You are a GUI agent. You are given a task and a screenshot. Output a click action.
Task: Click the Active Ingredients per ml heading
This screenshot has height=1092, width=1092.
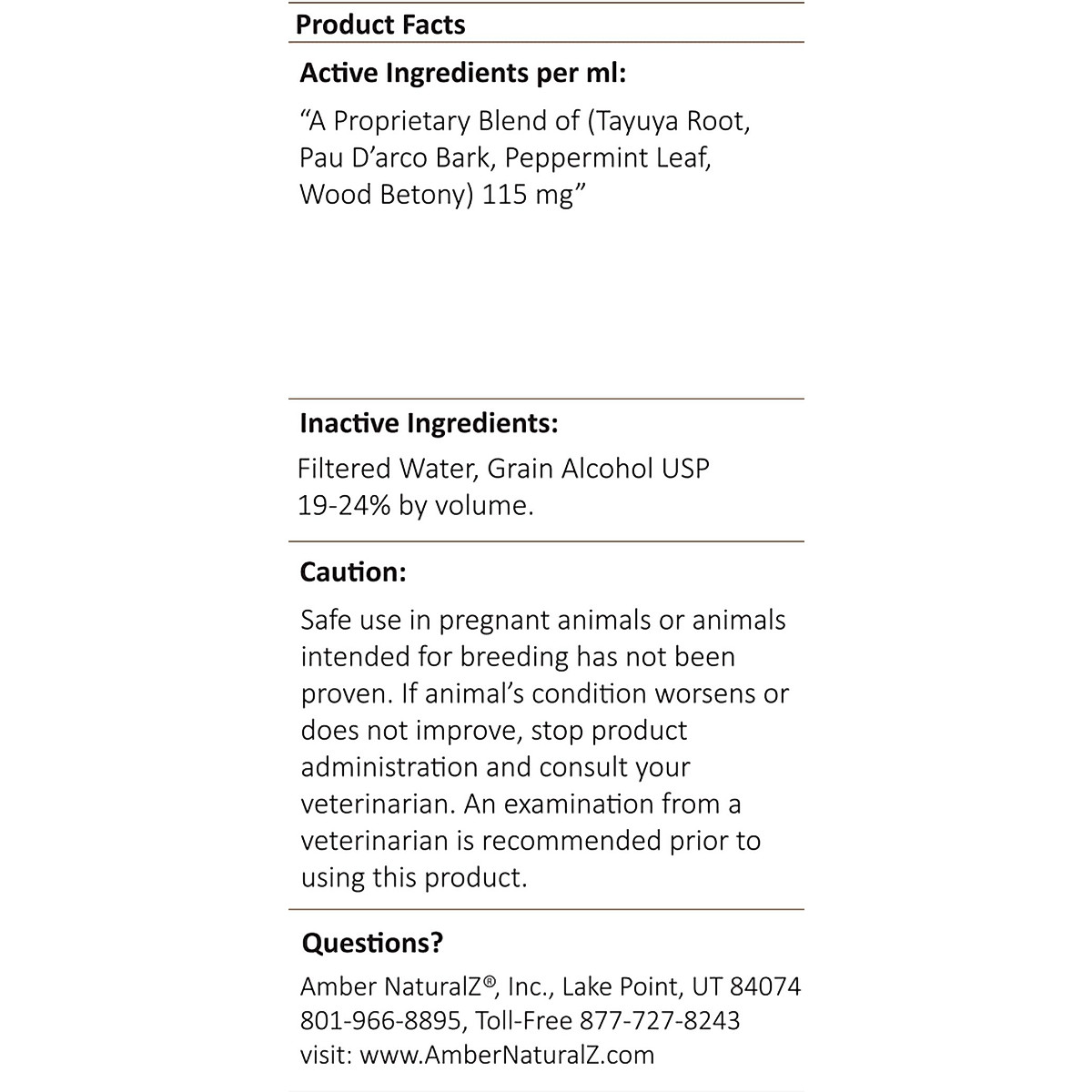462,74
